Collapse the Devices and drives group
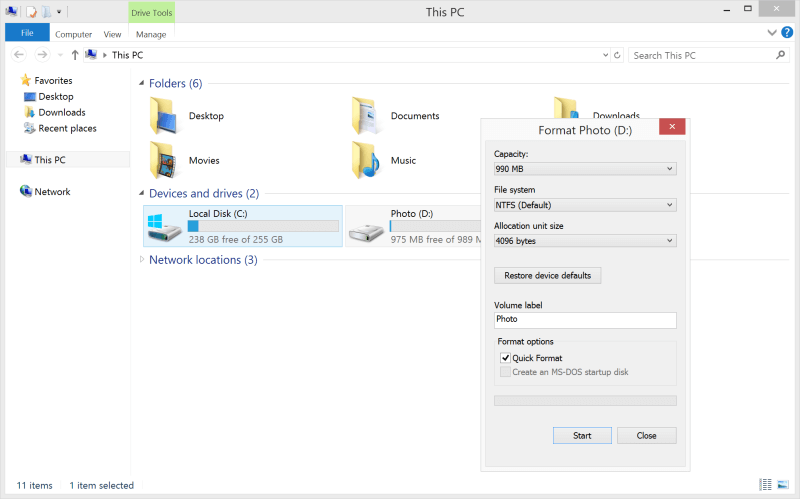The height and width of the screenshot is (499, 800). pyautogui.click(x=141, y=193)
